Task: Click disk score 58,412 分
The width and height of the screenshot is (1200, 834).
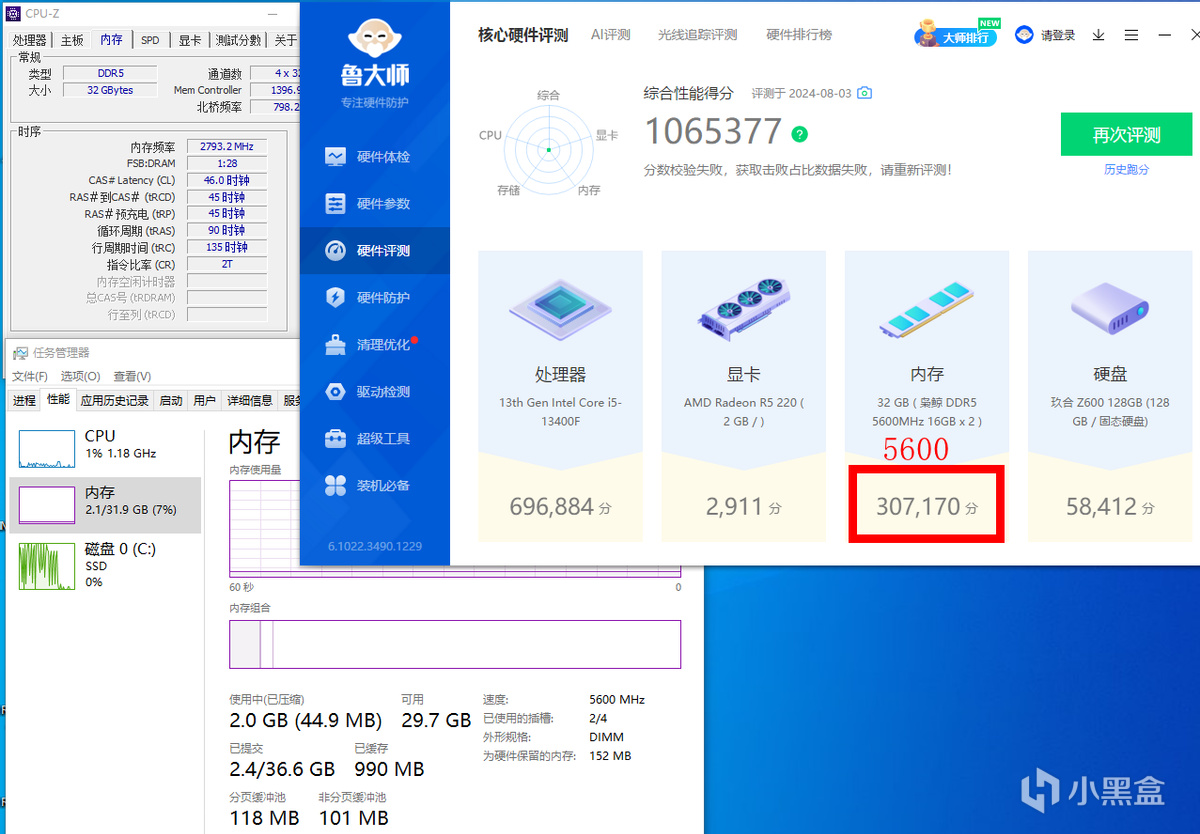Action: tap(1110, 507)
